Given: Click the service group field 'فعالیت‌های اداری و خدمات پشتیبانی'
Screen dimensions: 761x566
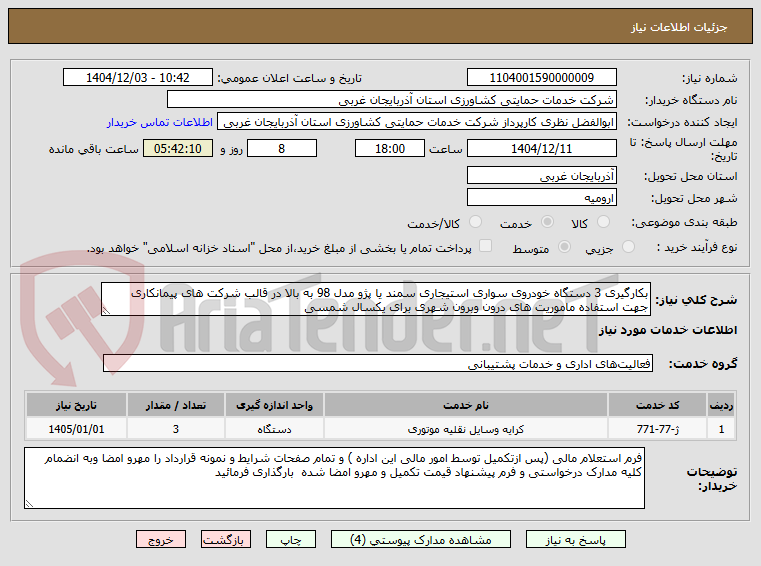Looking at the screenshot, I should pyautogui.click(x=378, y=363).
